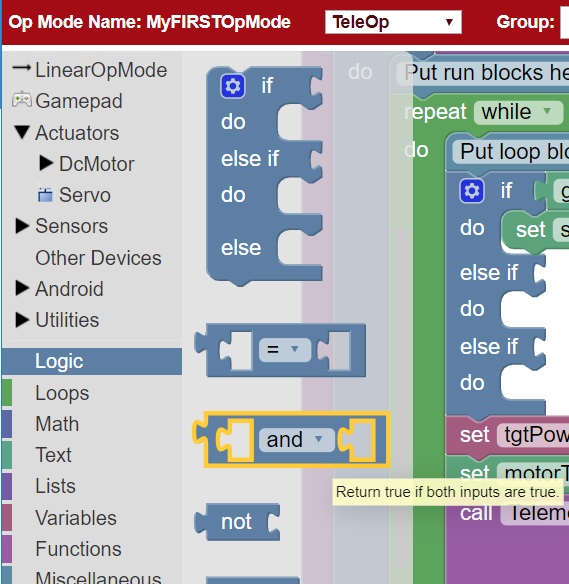Click the 'Group:' label in the header
The height and width of the screenshot is (584, 569).
pyautogui.click(x=525, y=22)
